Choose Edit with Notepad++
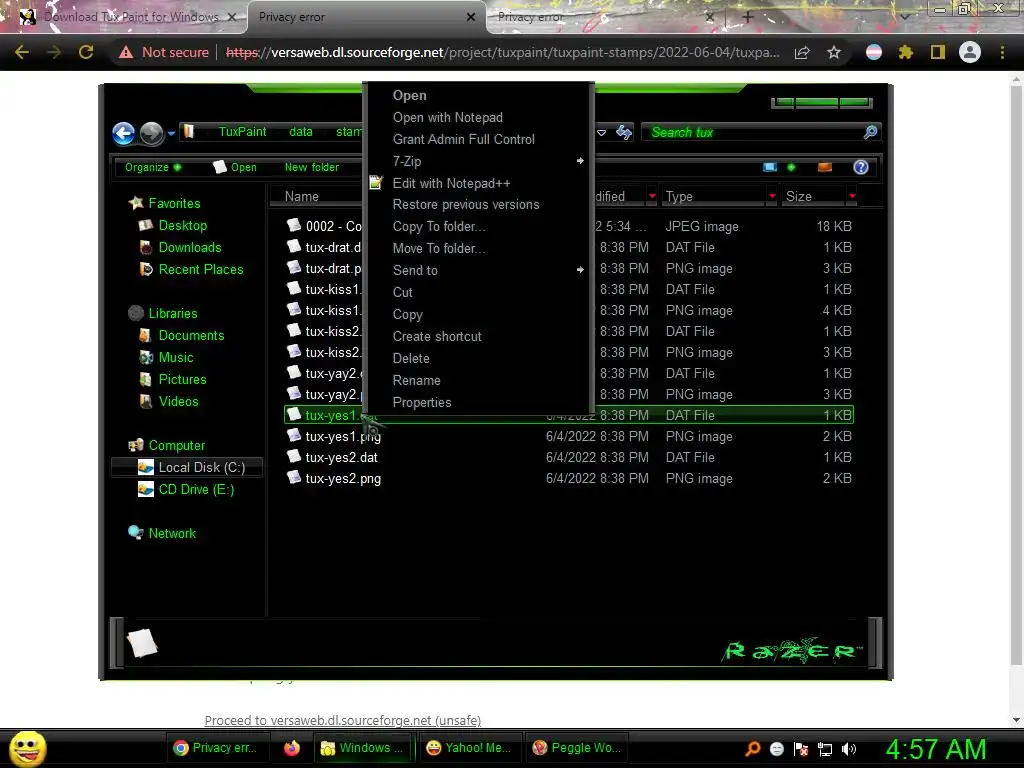This screenshot has height=768, width=1024. tap(451, 184)
